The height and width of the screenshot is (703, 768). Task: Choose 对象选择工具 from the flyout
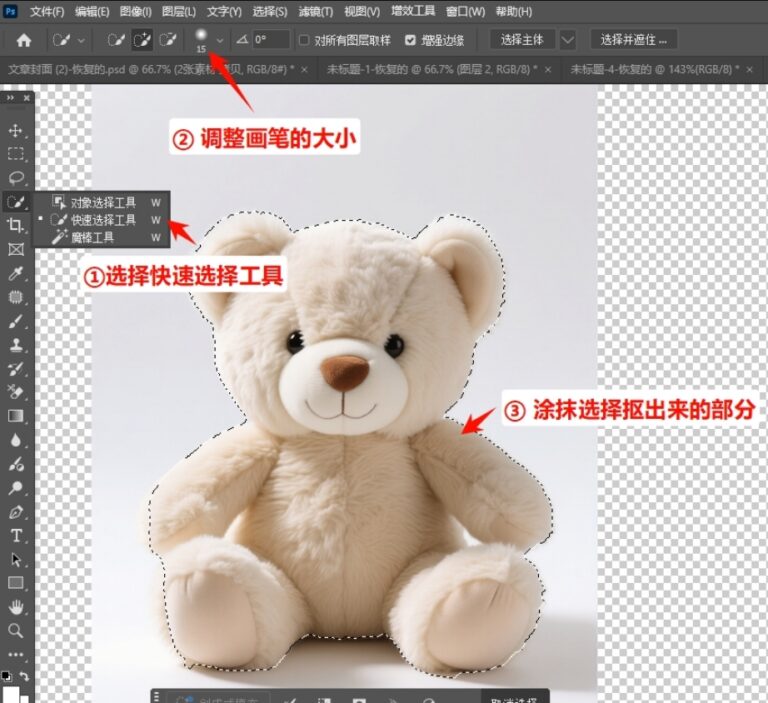tap(101, 202)
